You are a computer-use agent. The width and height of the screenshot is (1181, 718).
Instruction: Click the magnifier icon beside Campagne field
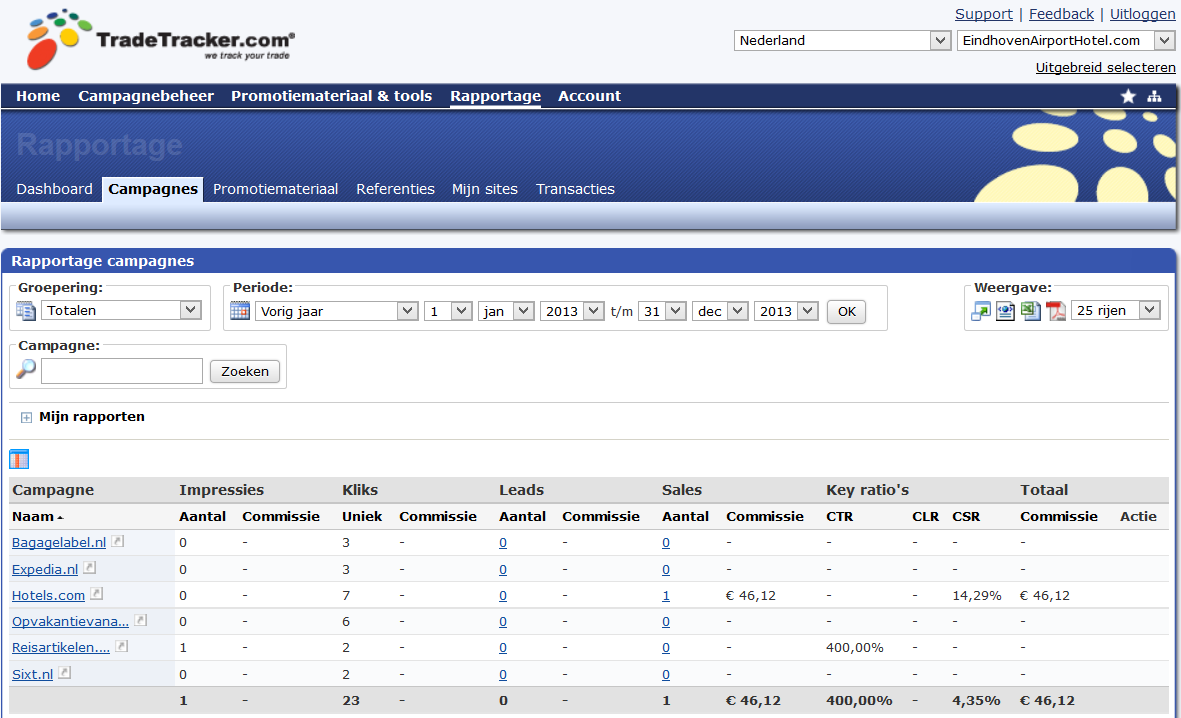coord(26,369)
